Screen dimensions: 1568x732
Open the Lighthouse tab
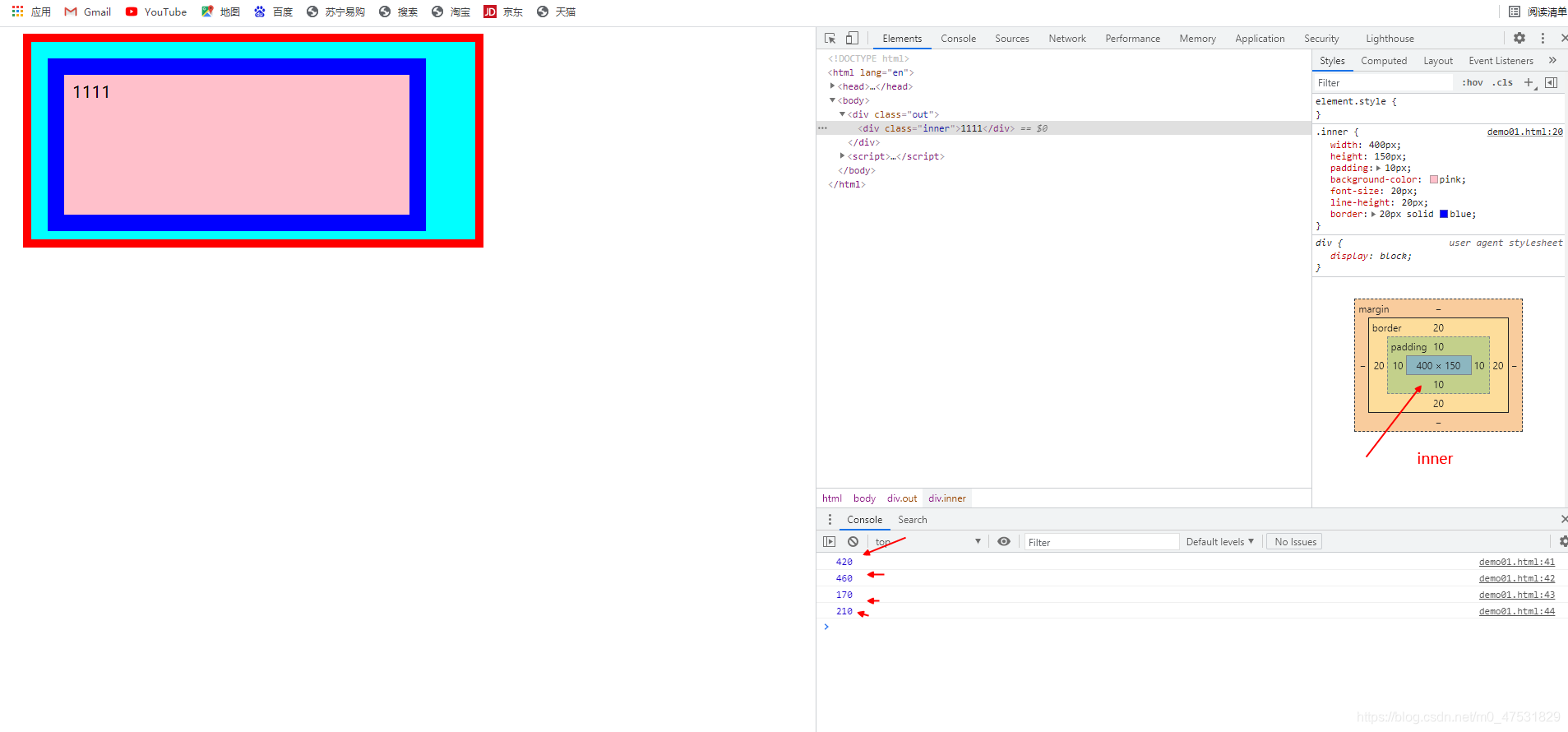1390,39
